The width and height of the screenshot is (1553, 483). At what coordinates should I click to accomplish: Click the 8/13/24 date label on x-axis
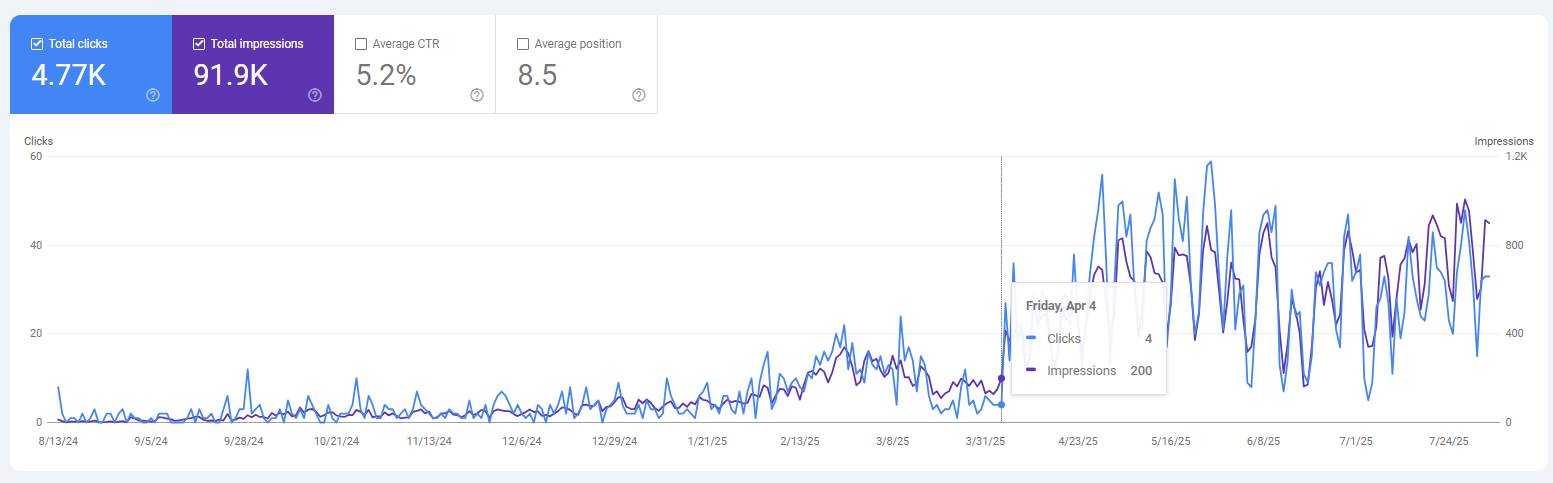(58, 441)
